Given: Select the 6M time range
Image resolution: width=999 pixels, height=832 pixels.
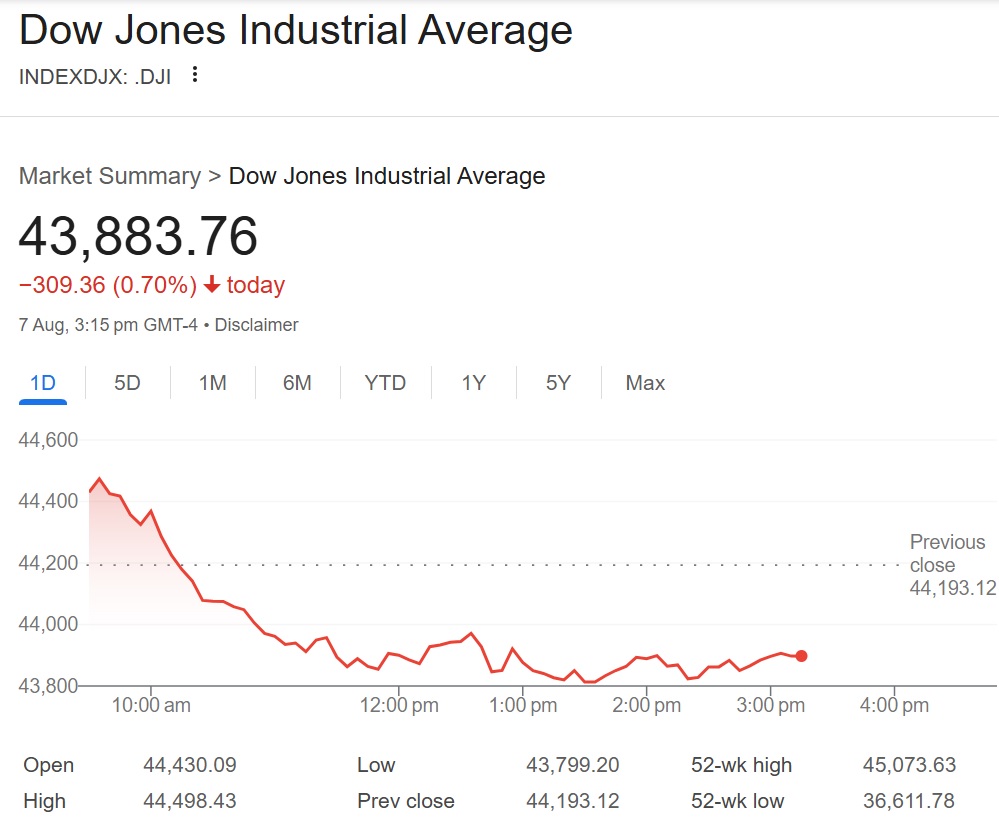Looking at the screenshot, I should (x=297, y=383).
